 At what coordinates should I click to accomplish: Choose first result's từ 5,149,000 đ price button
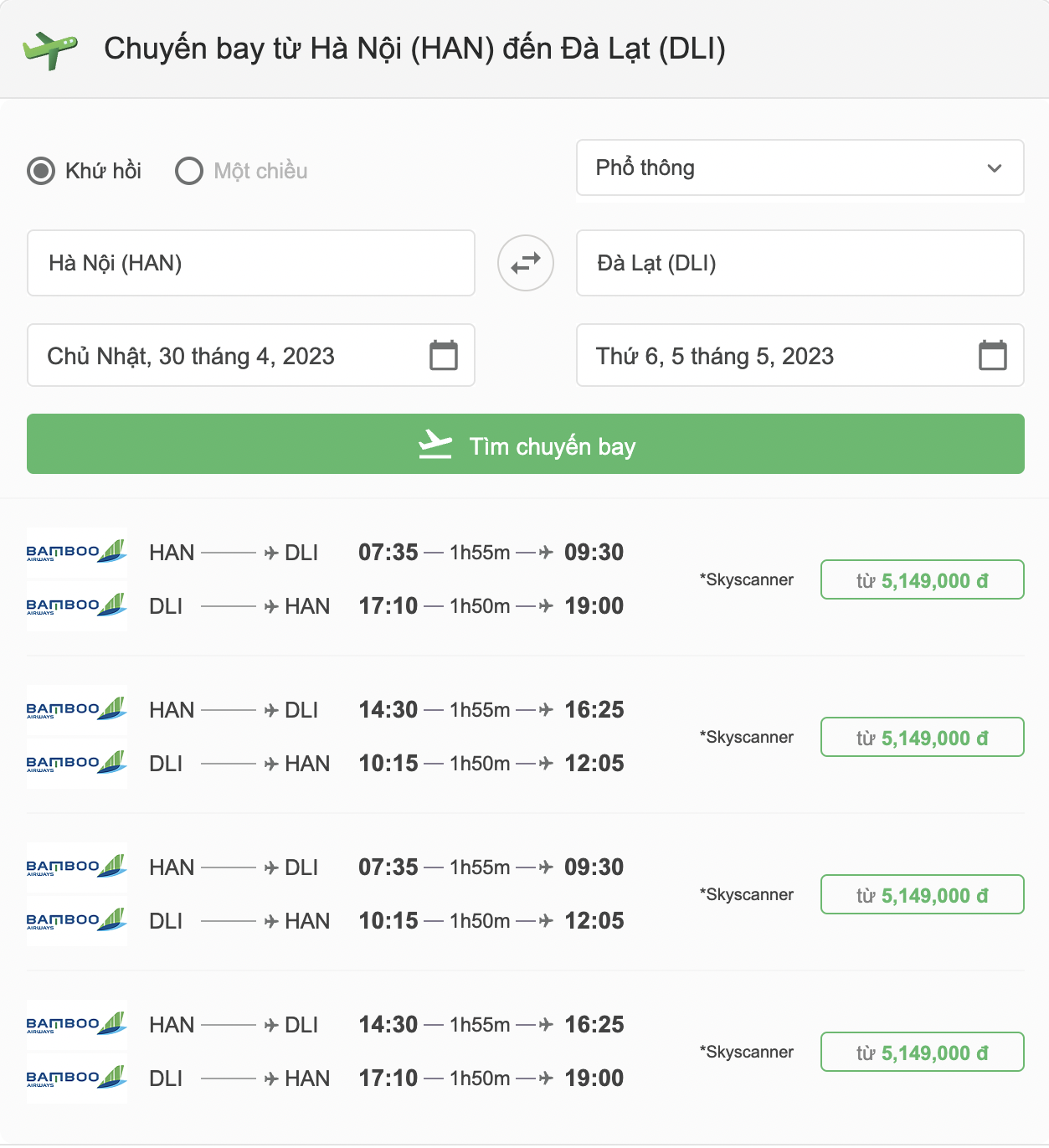tap(923, 579)
